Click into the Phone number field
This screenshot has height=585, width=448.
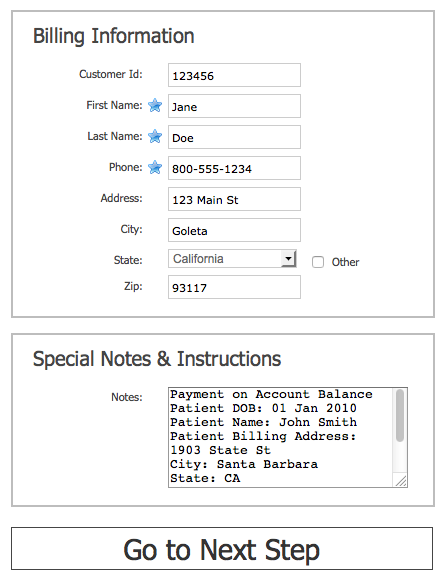pos(234,168)
